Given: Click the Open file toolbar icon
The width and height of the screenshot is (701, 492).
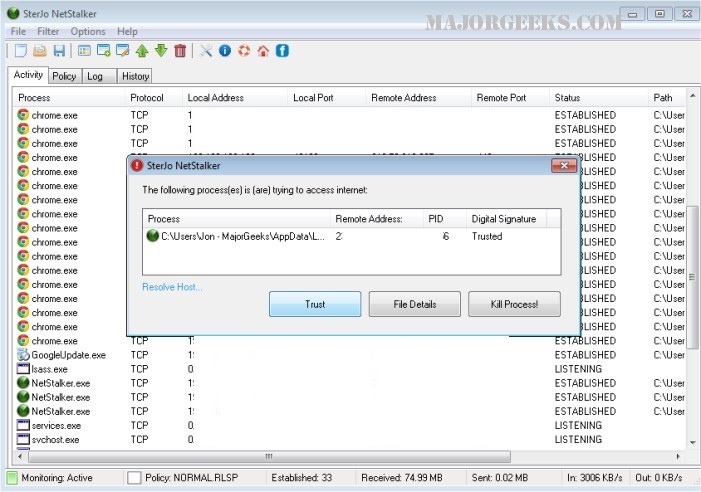Looking at the screenshot, I should pos(40,50).
